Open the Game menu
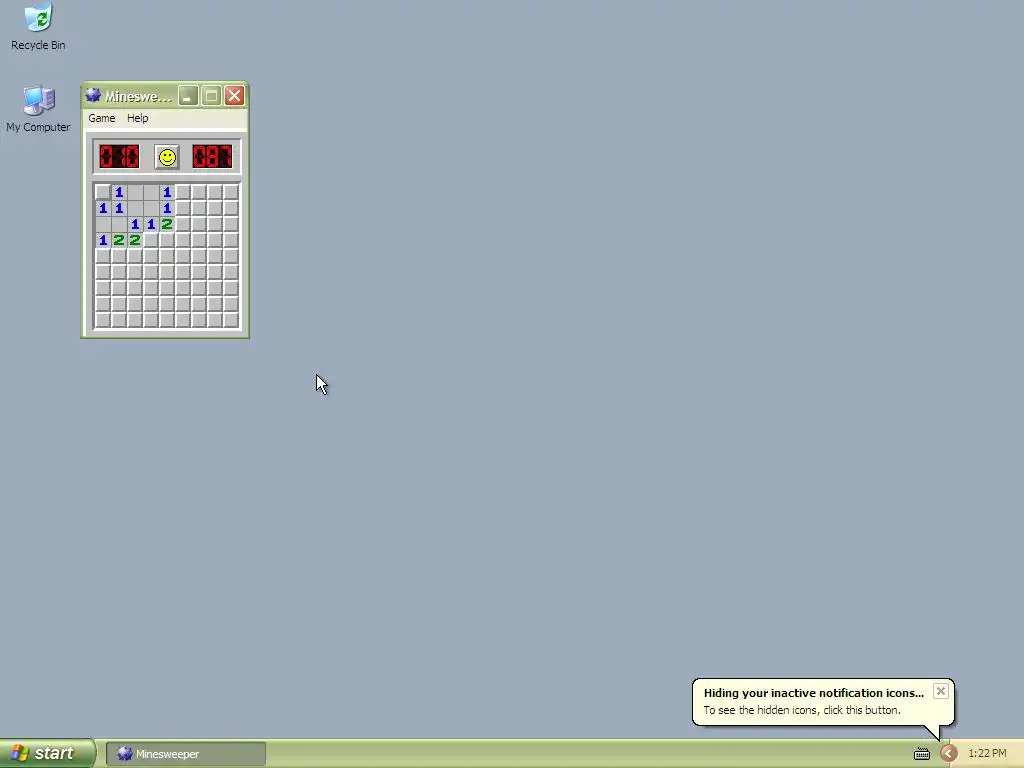This screenshot has height=768, width=1024. click(x=102, y=118)
